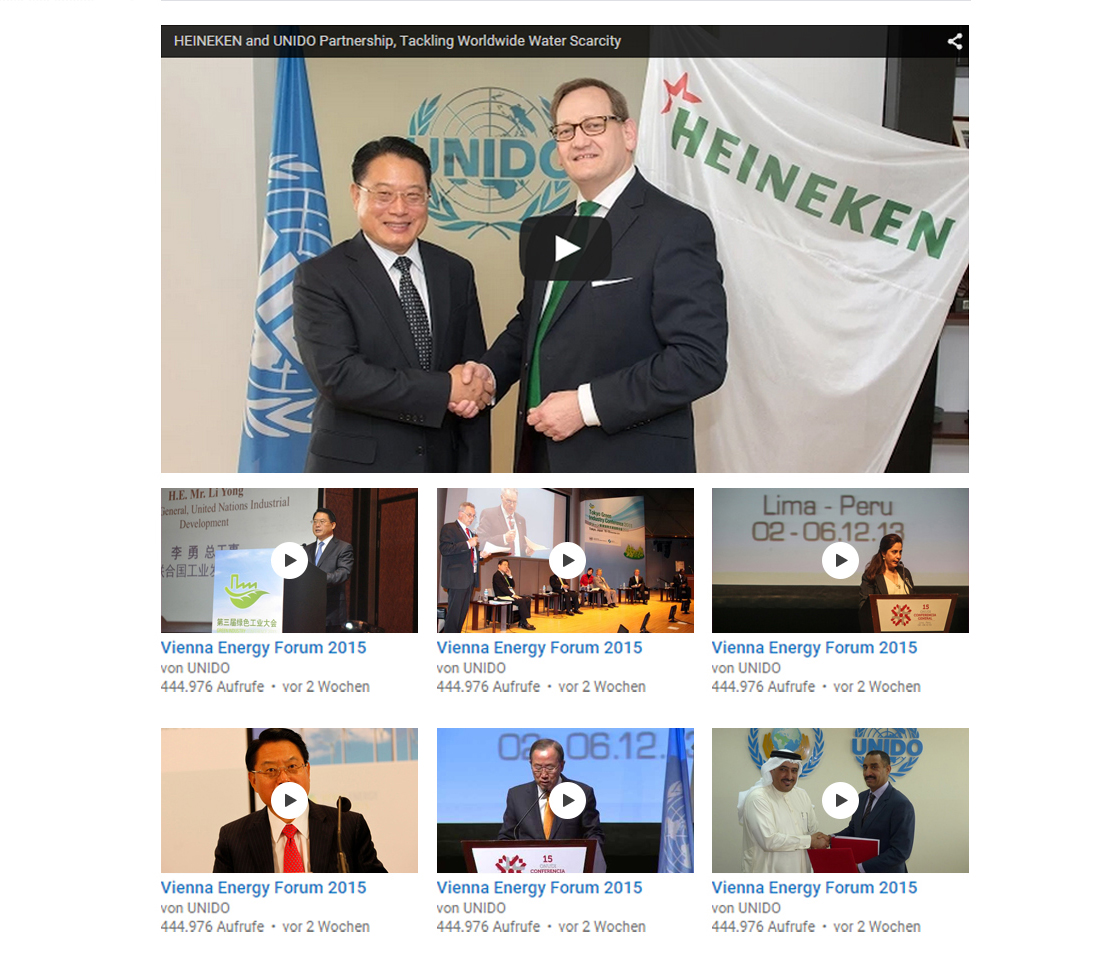Play the Lima - Peru speaker video
The image size is (1100, 976).
(840, 561)
